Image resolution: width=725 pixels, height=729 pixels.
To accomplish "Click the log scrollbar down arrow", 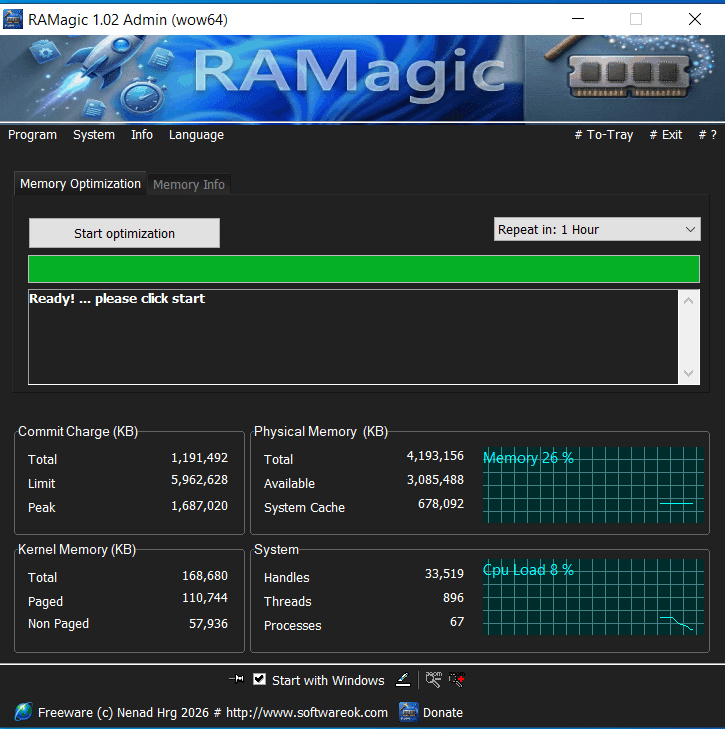I will pyautogui.click(x=689, y=373).
